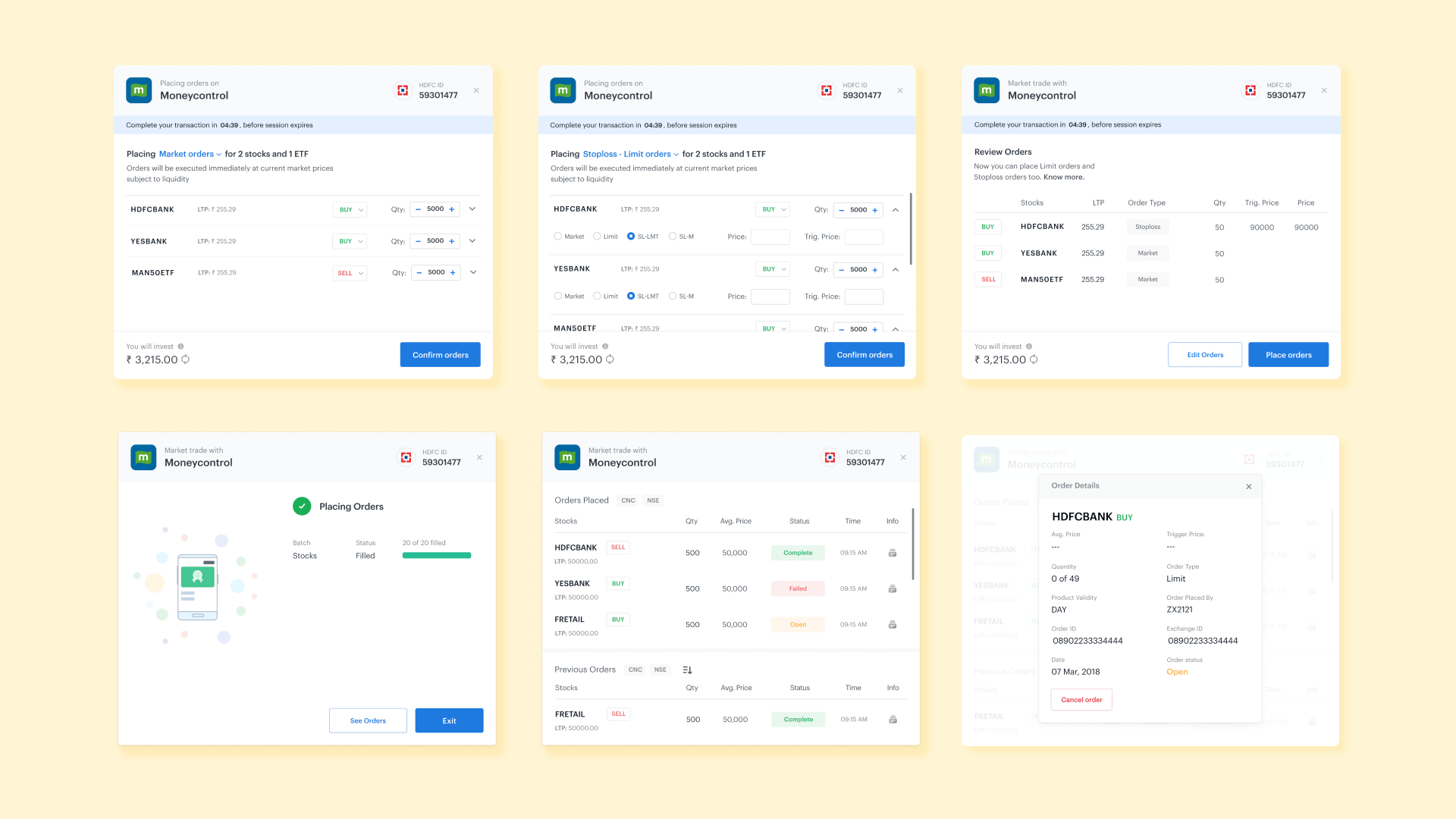Image resolution: width=1456 pixels, height=819 pixels.
Task: Click HDFCBANK Trig. Price input field
Action: tap(864, 237)
